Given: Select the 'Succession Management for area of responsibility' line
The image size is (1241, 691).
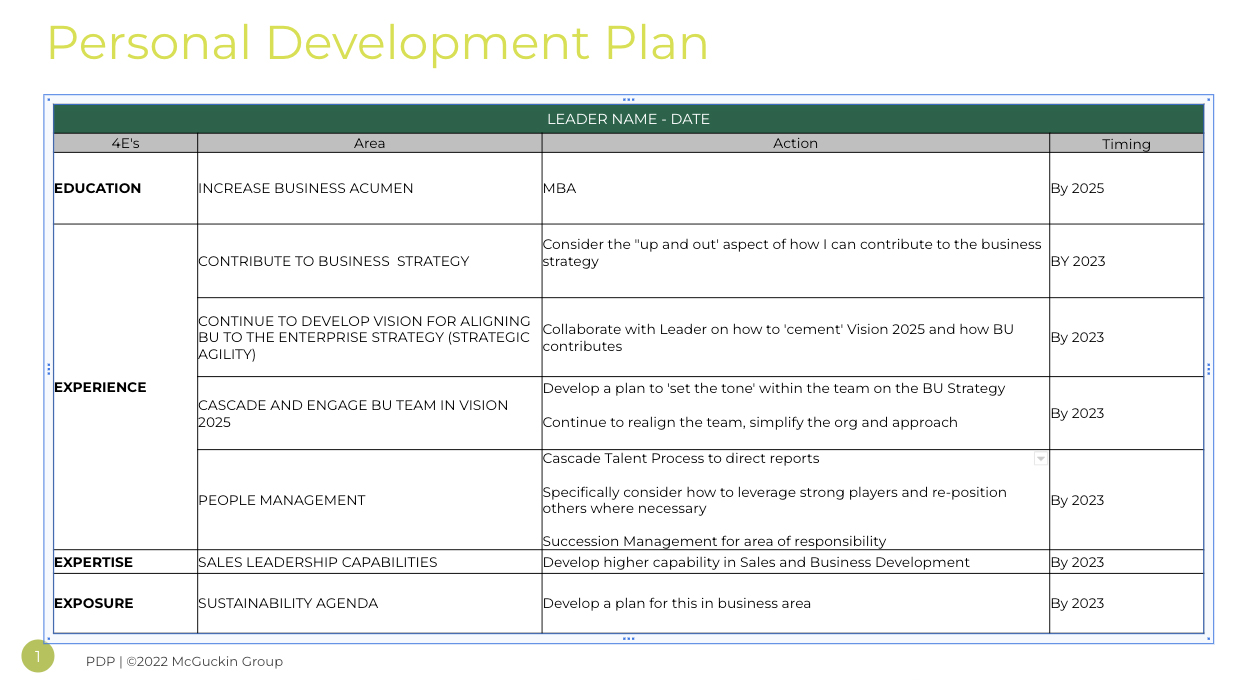Looking at the screenshot, I should [714, 541].
